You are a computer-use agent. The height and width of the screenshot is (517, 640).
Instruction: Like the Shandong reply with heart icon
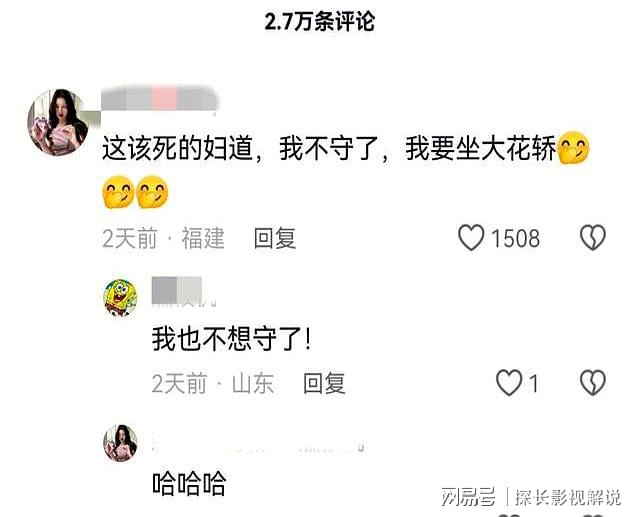[x=509, y=383]
